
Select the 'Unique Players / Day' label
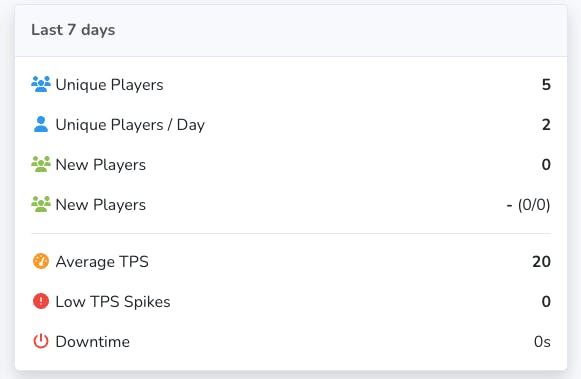click(130, 125)
